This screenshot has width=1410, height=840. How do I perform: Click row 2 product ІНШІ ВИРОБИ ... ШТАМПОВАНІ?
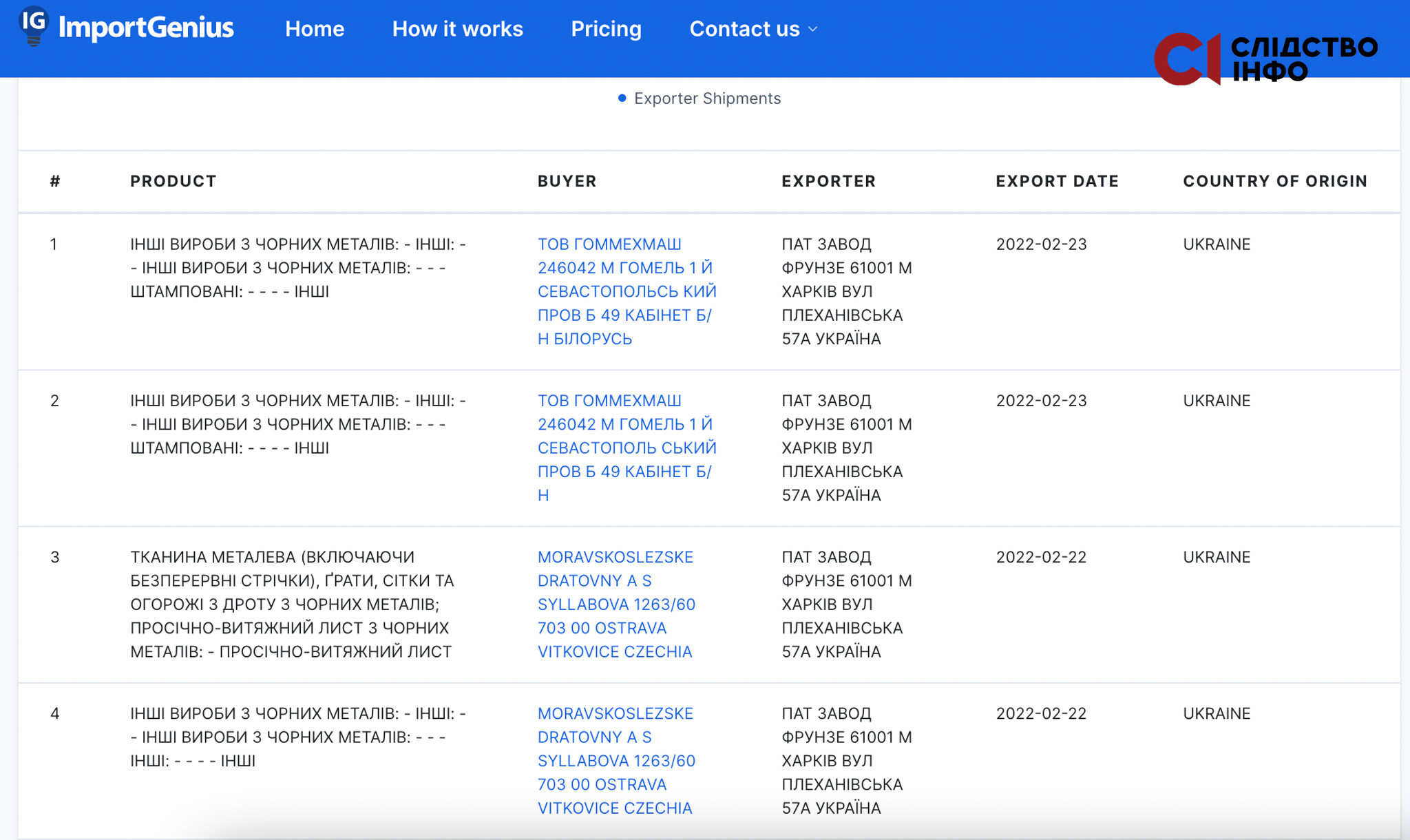298,424
